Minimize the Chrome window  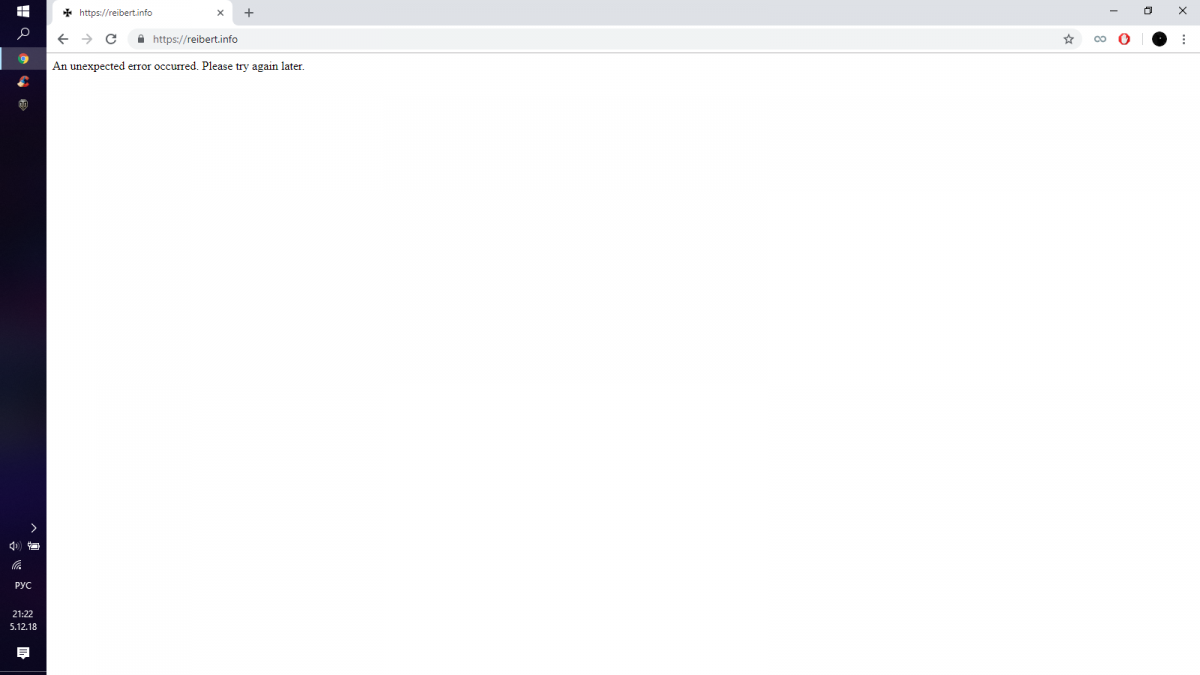[x=1114, y=11]
